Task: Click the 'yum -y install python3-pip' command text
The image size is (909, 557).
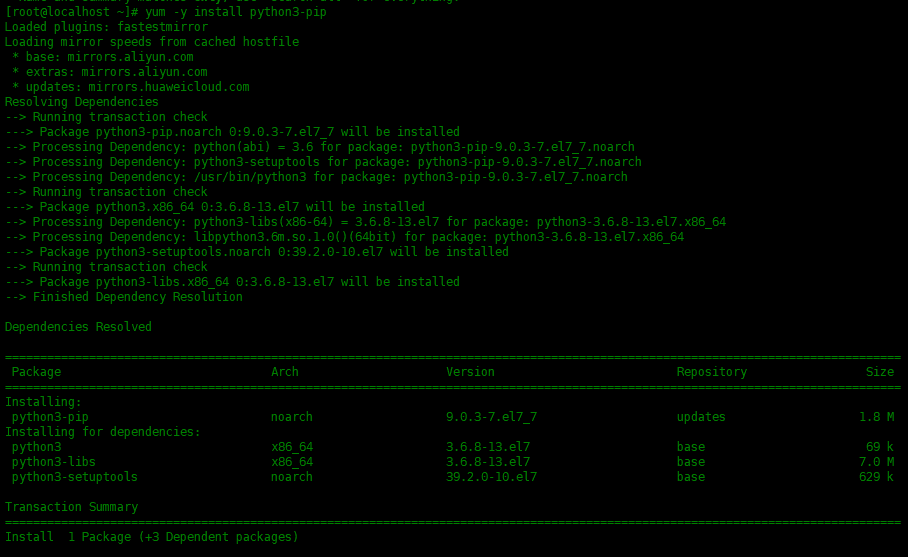Action: point(236,12)
